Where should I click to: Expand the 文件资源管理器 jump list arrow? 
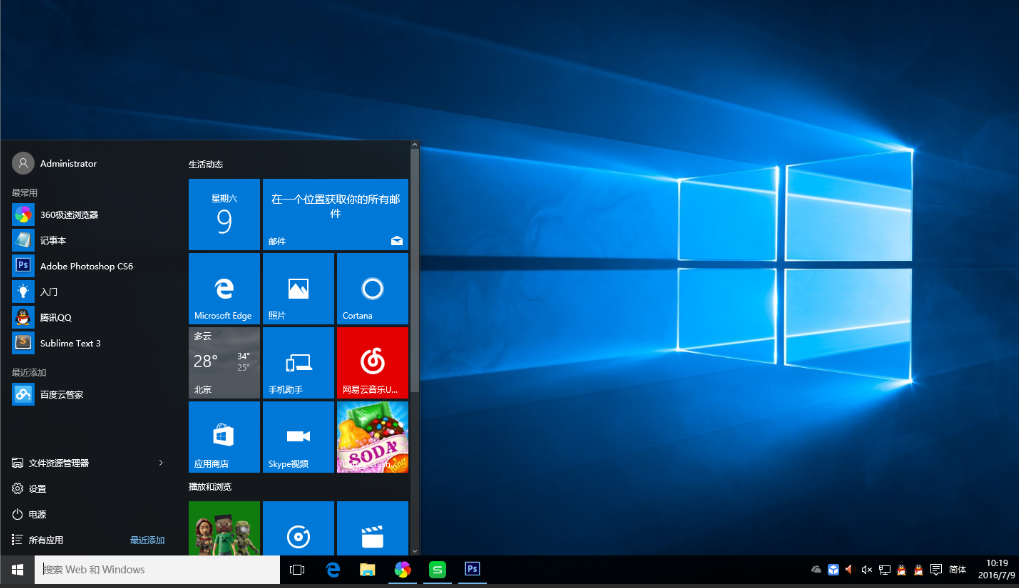click(x=161, y=463)
